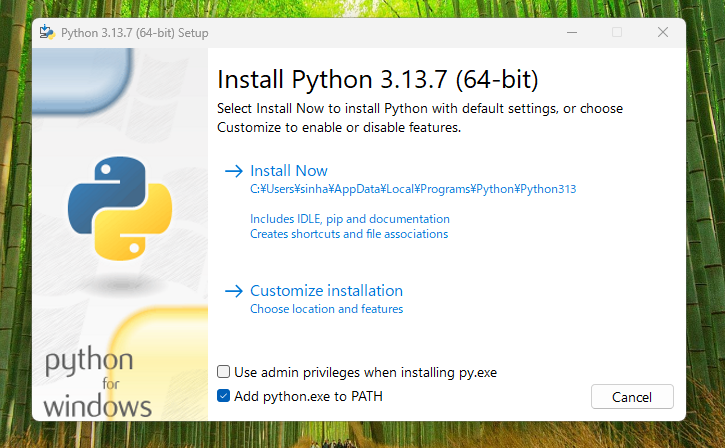Image resolution: width=725 pixels, height=448 pixels.
Task: Enable the admin privileges checkbox for py.exe
Action: (x=224, y=372)
